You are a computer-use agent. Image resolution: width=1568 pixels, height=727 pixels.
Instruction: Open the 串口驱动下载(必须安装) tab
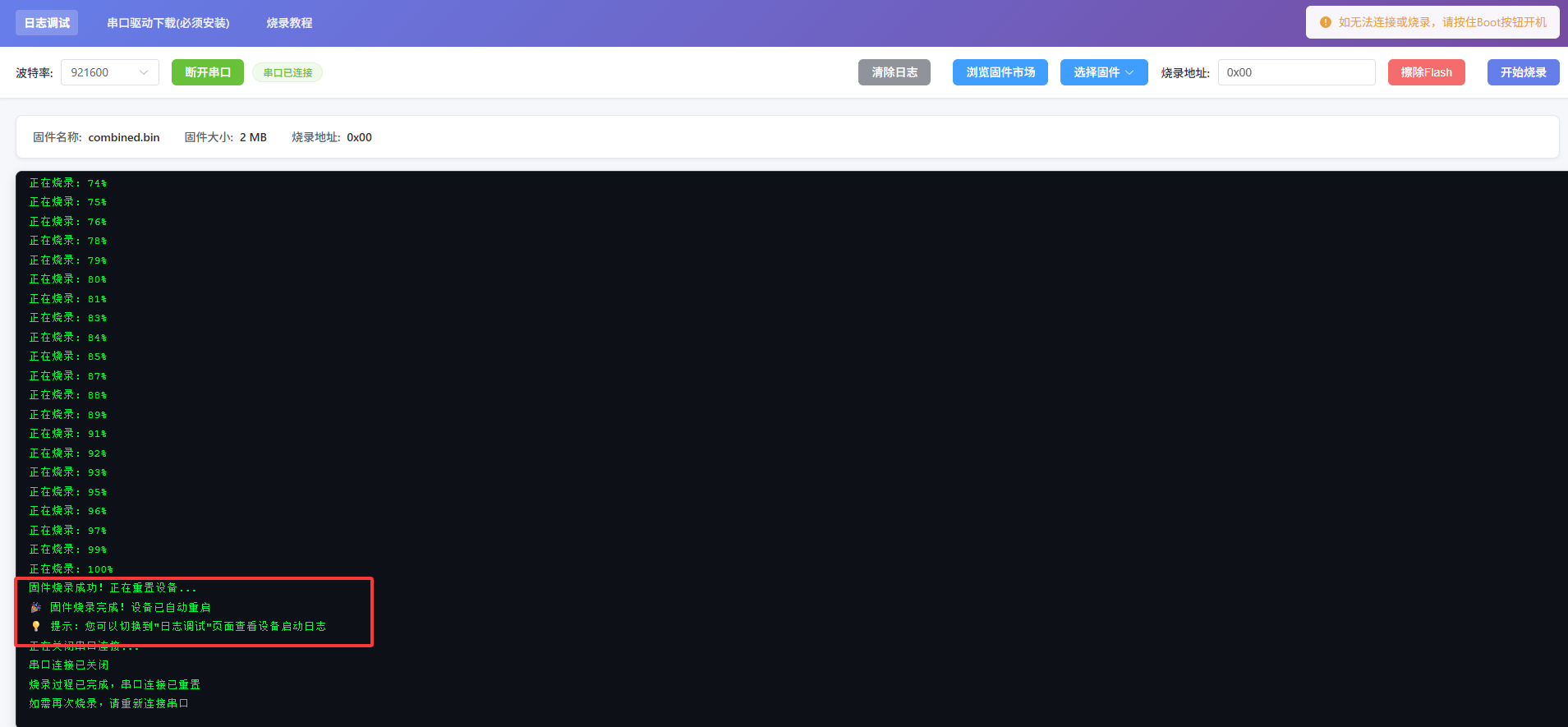pos(168,23)
